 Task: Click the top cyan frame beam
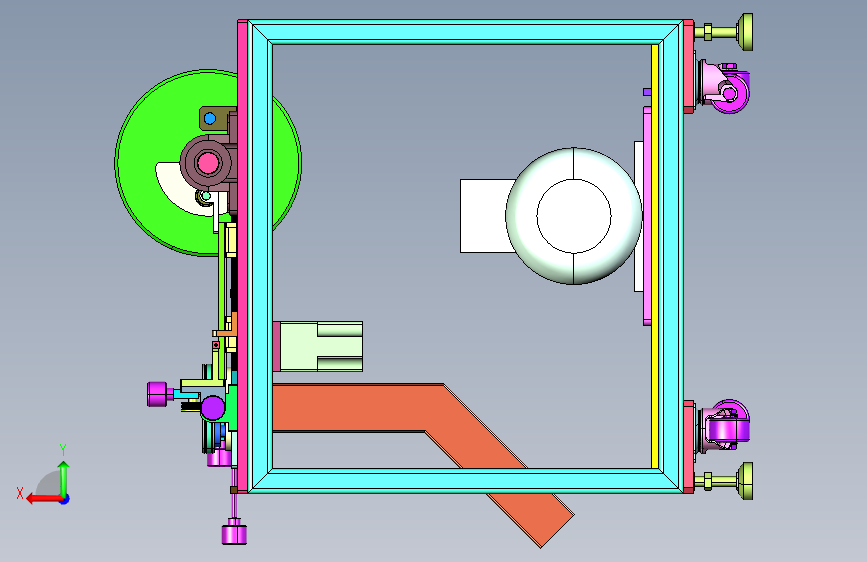(466, 32)
